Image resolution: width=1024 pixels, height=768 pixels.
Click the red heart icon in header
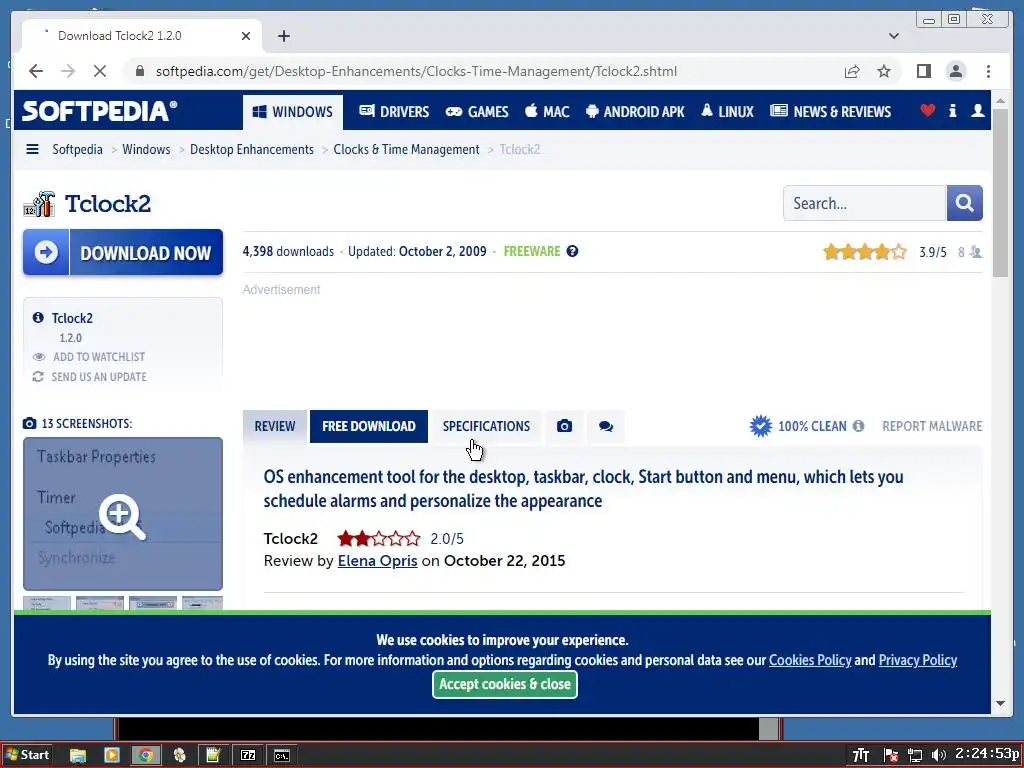coord(927,110)
